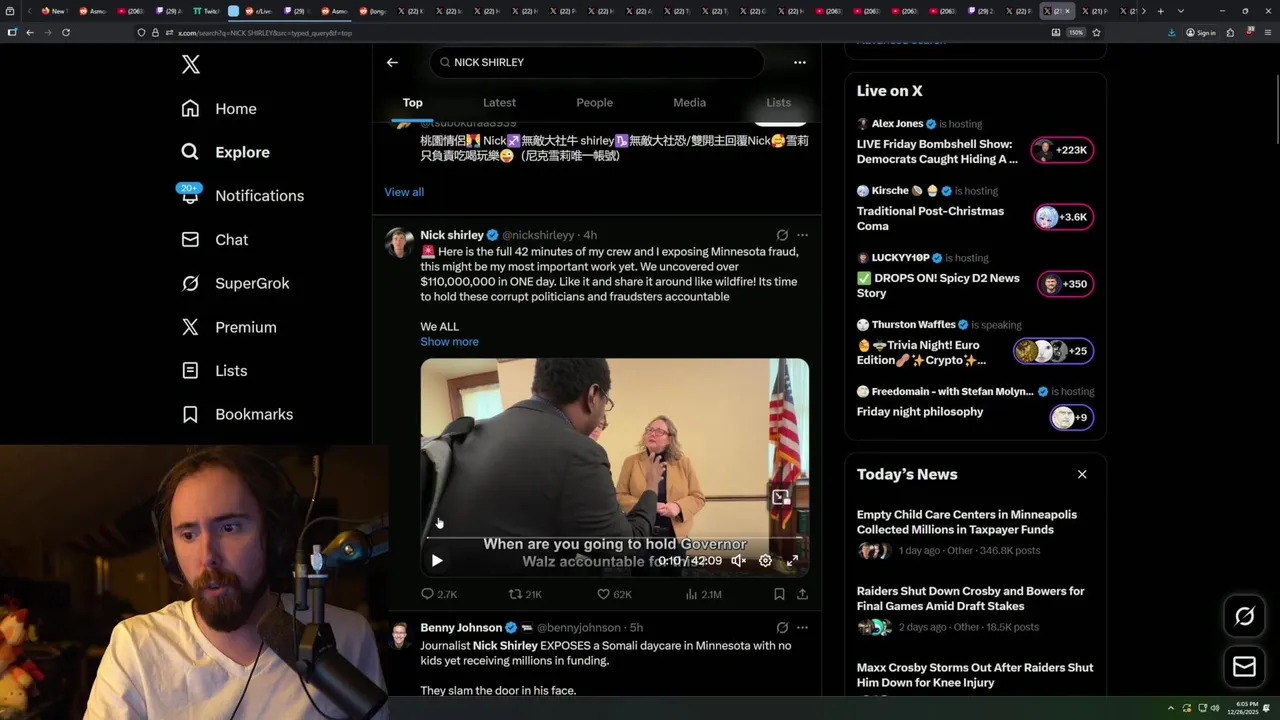1280x720 pixels.
Task: Open Bookmarks from sidebar
Action: tap(237, 414)
